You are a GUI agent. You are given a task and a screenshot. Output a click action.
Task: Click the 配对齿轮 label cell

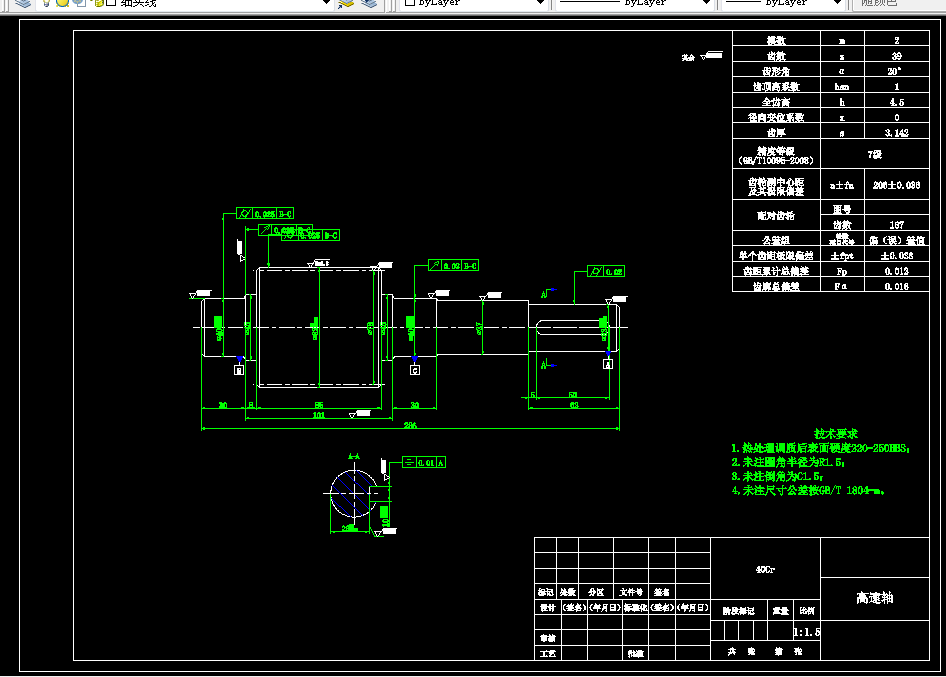[776, 215]
